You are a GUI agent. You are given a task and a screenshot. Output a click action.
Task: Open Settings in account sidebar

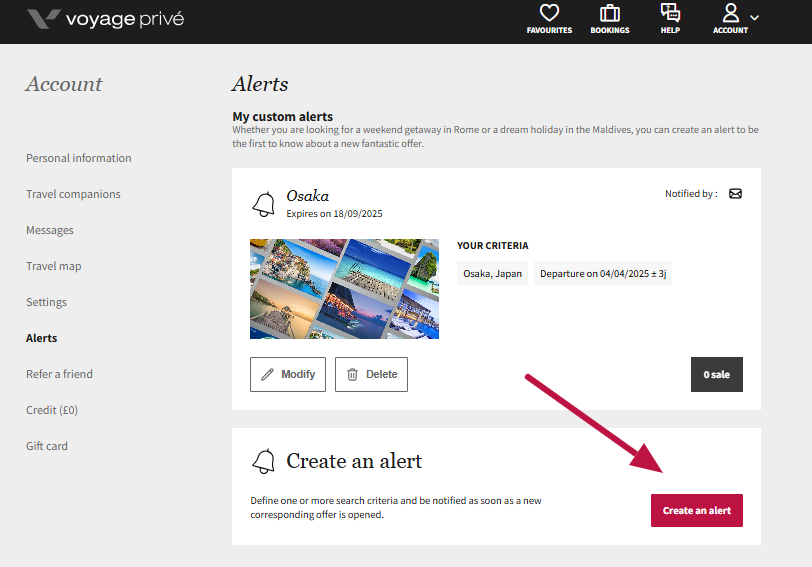pyautogui.click(x=46, y=302)
